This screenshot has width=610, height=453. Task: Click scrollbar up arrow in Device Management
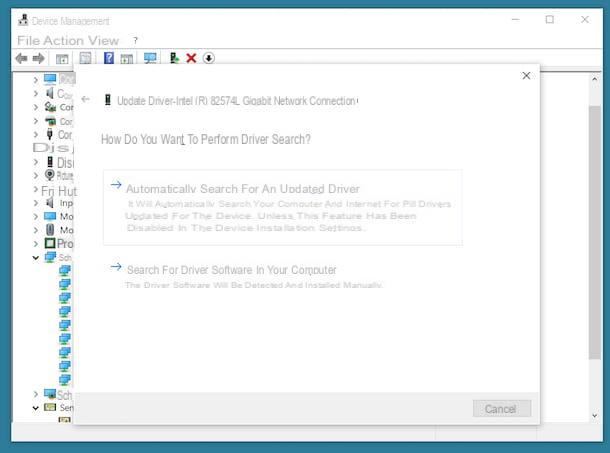(x=594, y=79)
